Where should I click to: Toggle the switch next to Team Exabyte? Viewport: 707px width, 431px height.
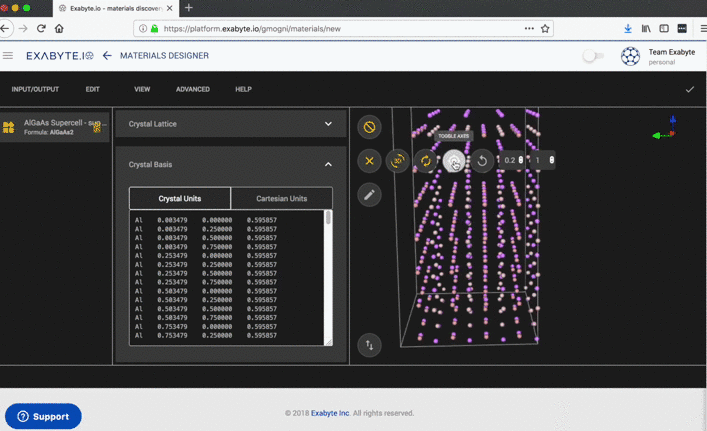(593, 56)
